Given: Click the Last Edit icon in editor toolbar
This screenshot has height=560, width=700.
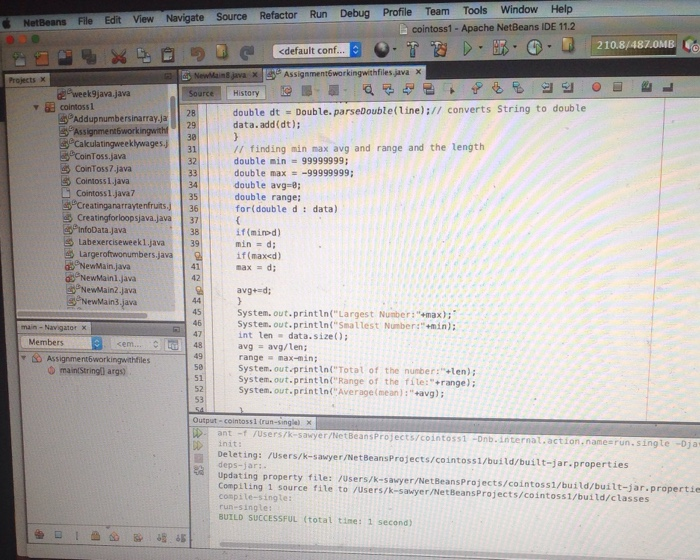Looking at the screenshot, I should (286, 91).
